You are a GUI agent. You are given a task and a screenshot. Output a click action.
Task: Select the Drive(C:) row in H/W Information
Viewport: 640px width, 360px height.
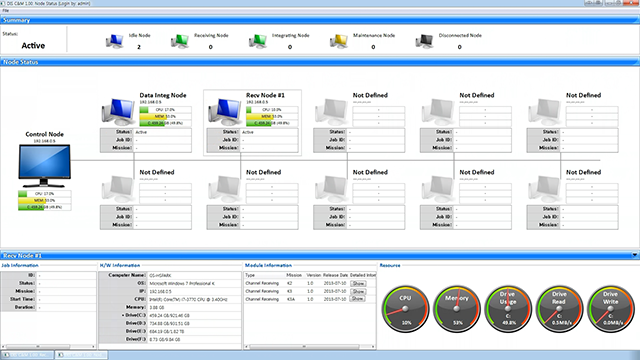tap(170, 316)
